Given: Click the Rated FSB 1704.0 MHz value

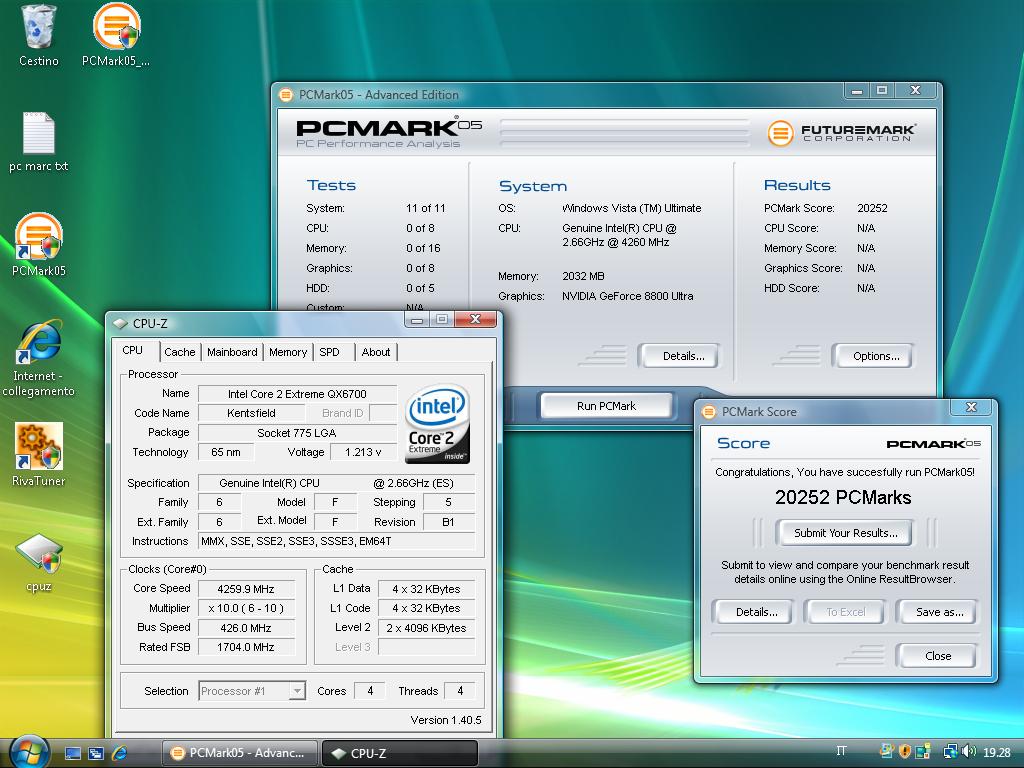Looking at the screenshot, I should 246,647.
